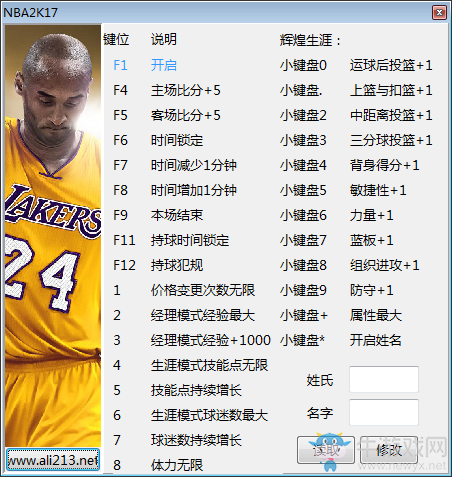The image size is (452, 477).
Task: Click the 生涯模式技能点无限 entry
Action: point(209,365)
